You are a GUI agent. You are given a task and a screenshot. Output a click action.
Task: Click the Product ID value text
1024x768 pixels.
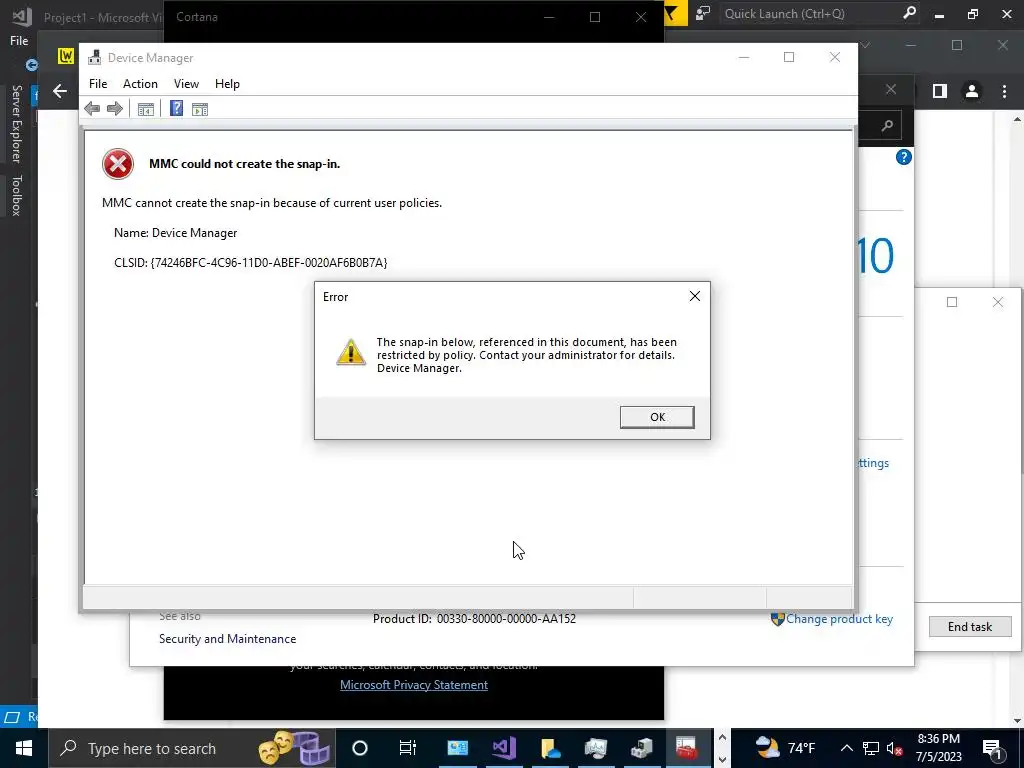[x=506, y=618]
